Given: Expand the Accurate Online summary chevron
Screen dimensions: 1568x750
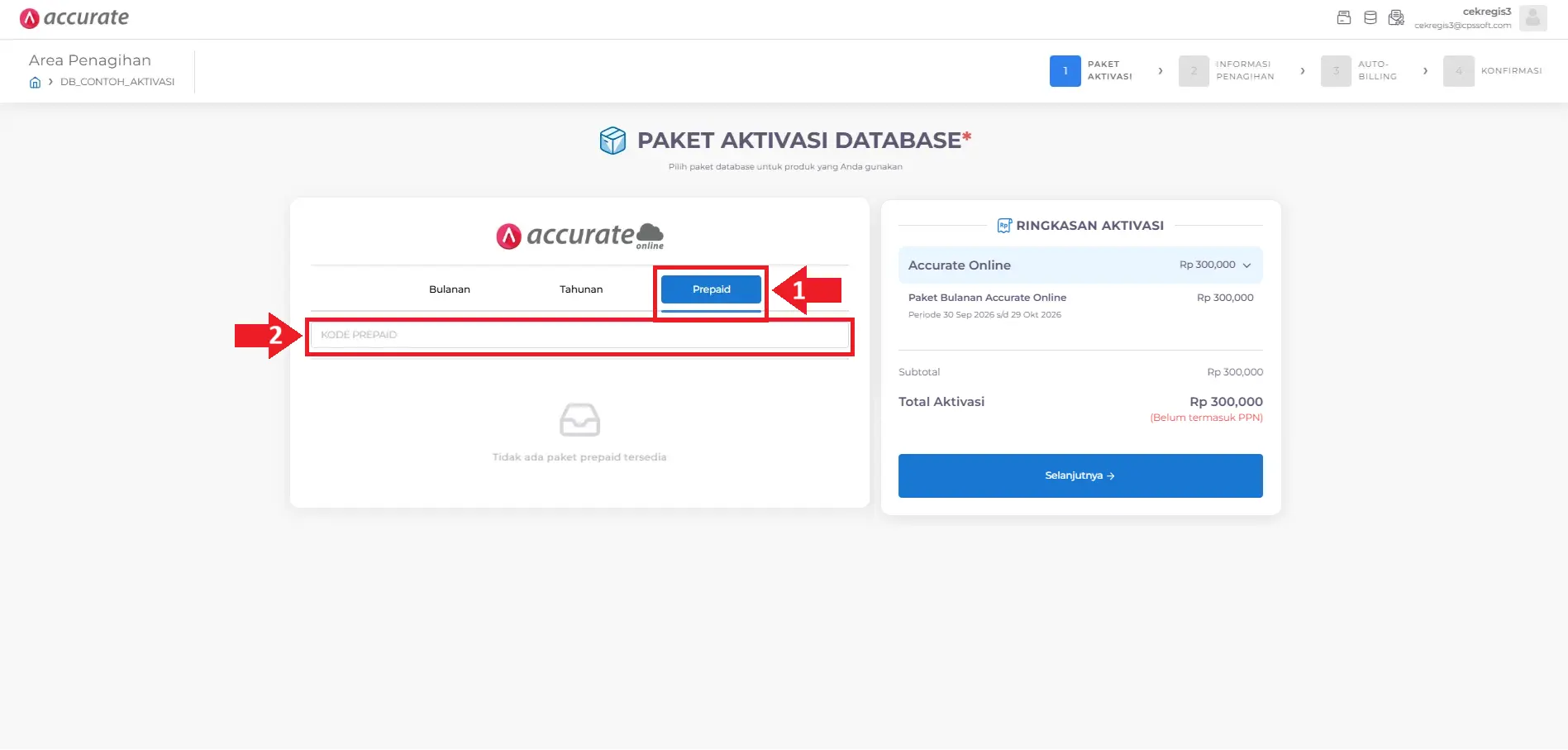Looking at the screenshot, I should pos(1246,265).
